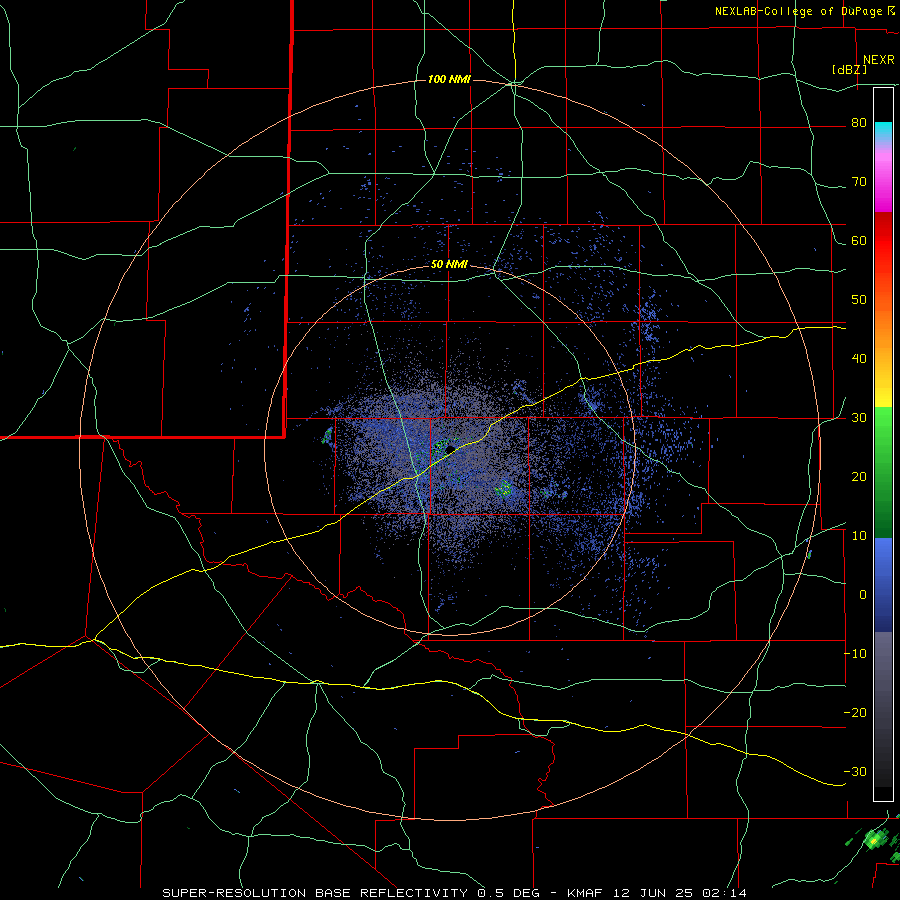
Task: Click the 60 value on dBZ scale
Action: pyautogui.click(x=859, y=241)
